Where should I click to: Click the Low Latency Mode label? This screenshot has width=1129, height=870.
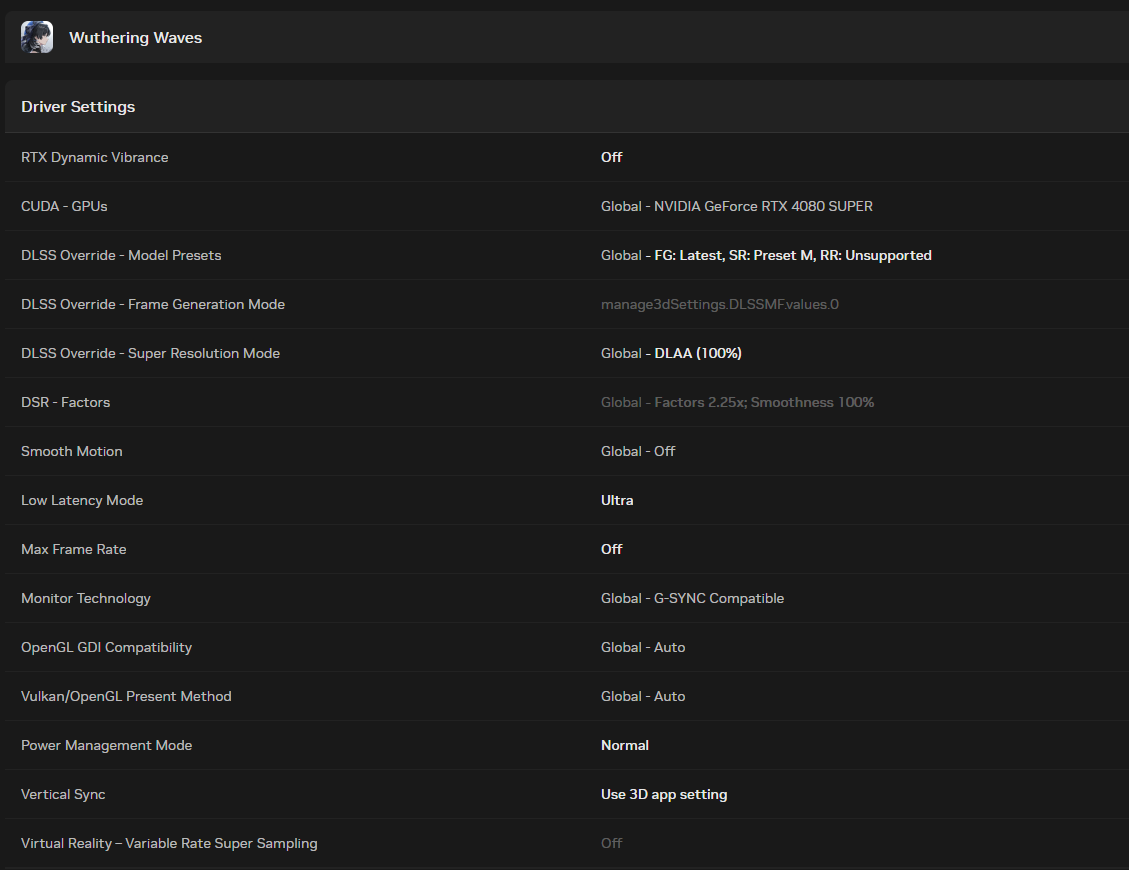pyautogui.click(x=82, y=500)
